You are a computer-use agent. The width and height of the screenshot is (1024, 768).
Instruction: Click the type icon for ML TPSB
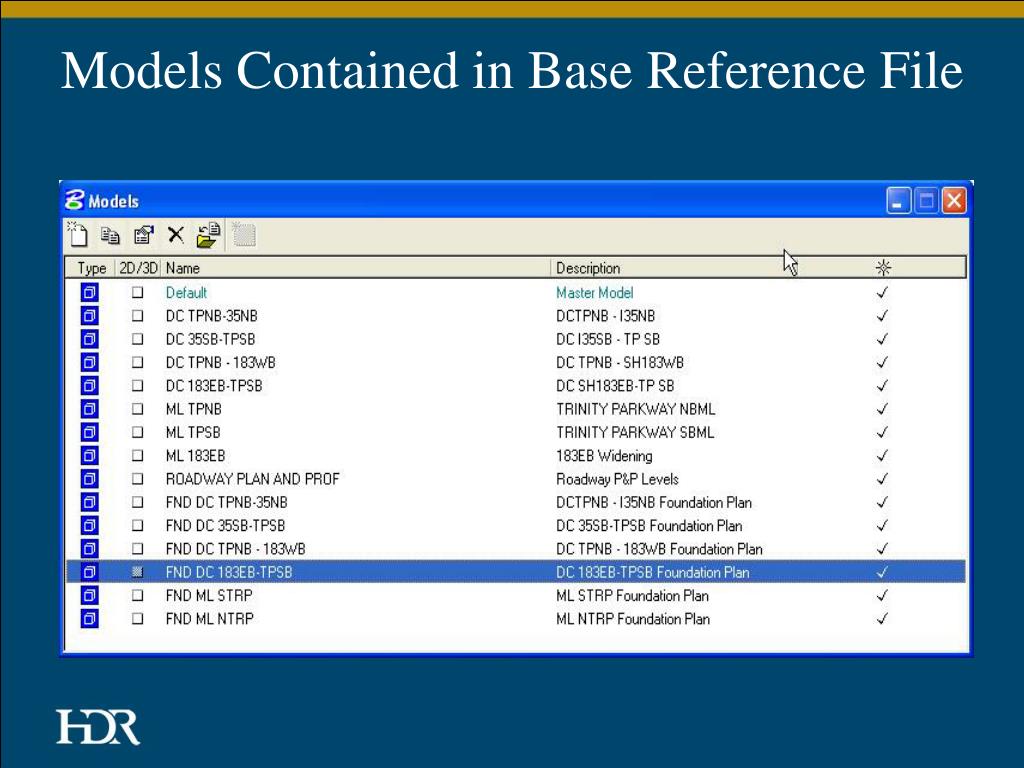tap(89, 432)
